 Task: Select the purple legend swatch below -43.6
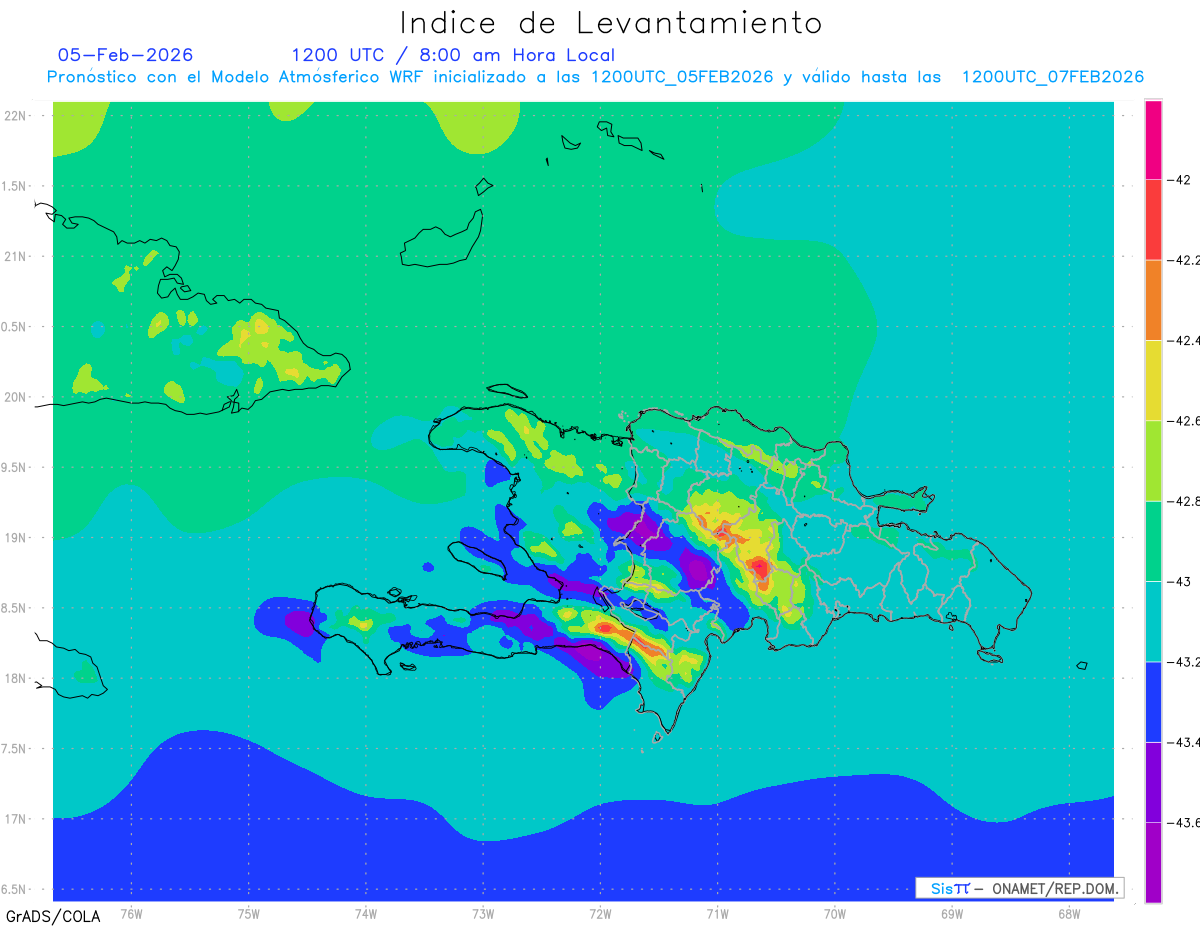[x=1153, y=862]
